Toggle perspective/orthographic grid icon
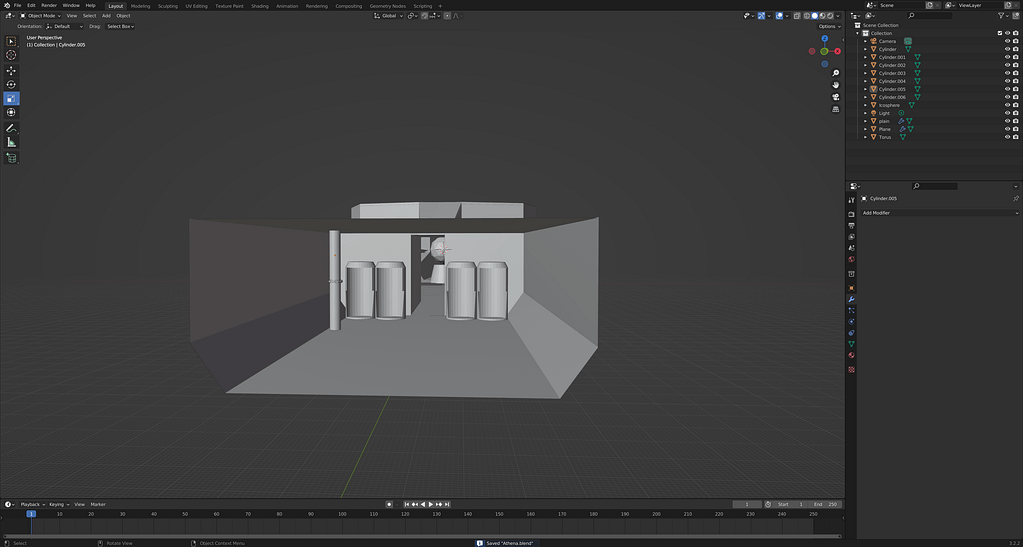 tap(835, 109)
